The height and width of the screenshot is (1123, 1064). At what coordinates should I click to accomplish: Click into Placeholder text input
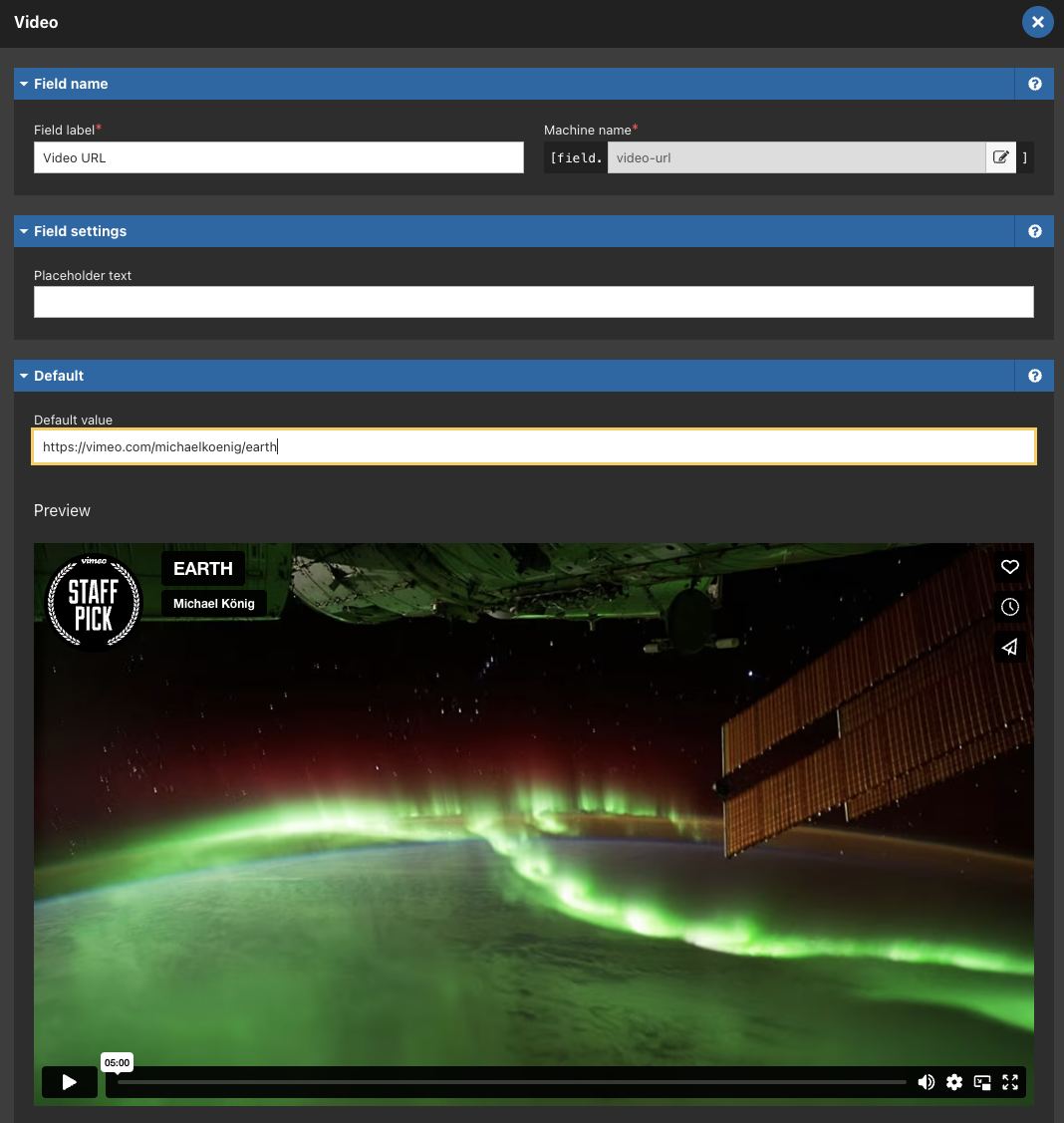coord(533,302)
